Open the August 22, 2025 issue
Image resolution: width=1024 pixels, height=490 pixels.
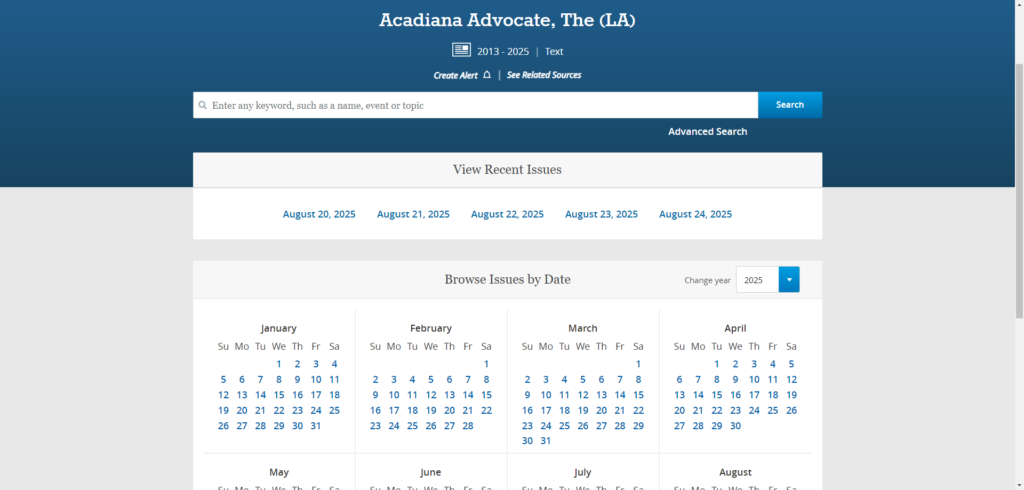coord(507,214)
